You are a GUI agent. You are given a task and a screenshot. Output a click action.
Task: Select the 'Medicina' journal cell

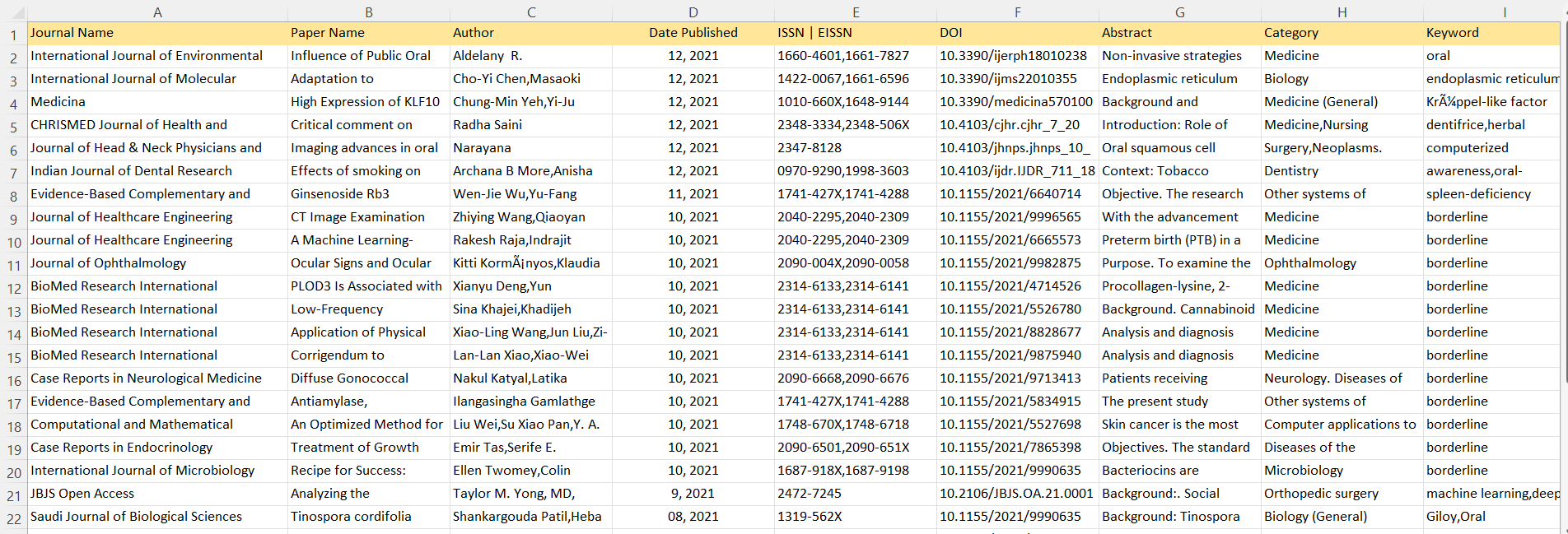click(157, 102)
